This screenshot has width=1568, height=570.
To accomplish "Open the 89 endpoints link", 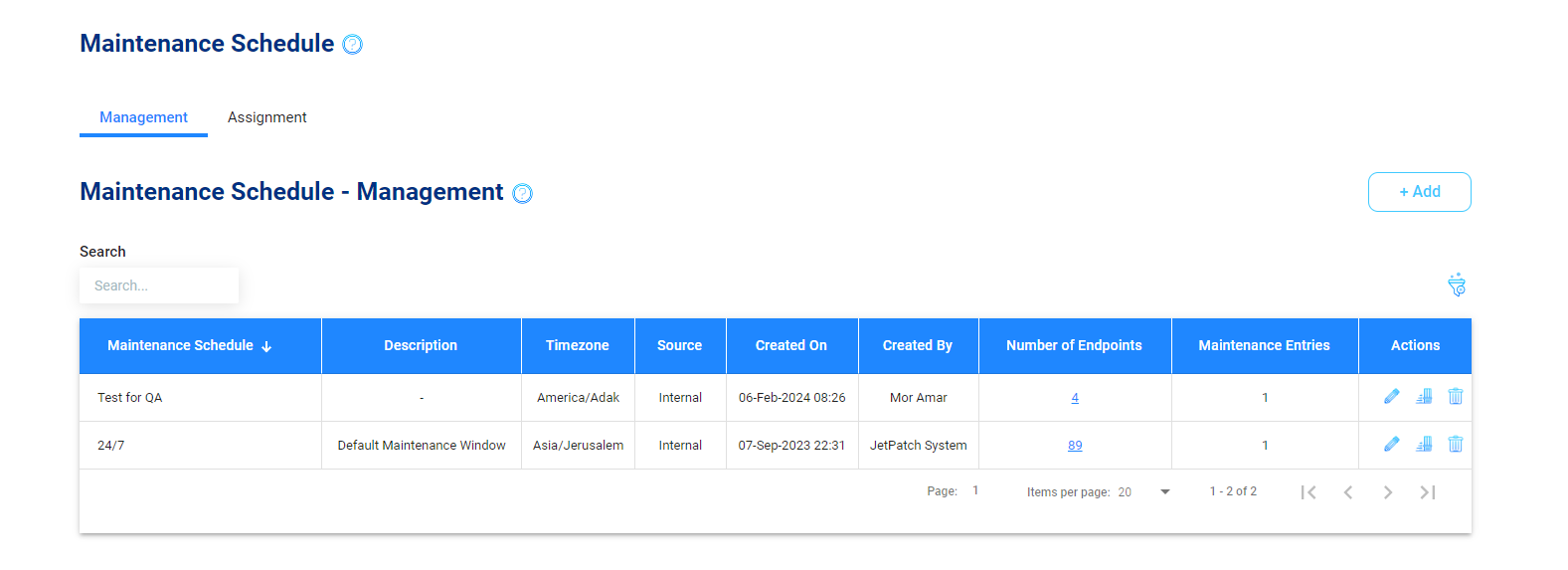I will 1075,446.
